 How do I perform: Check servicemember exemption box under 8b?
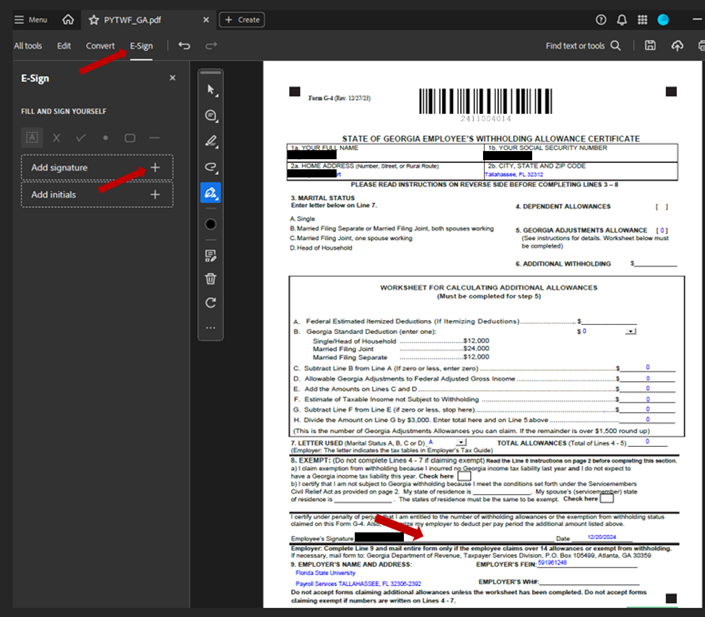[608, 498]
